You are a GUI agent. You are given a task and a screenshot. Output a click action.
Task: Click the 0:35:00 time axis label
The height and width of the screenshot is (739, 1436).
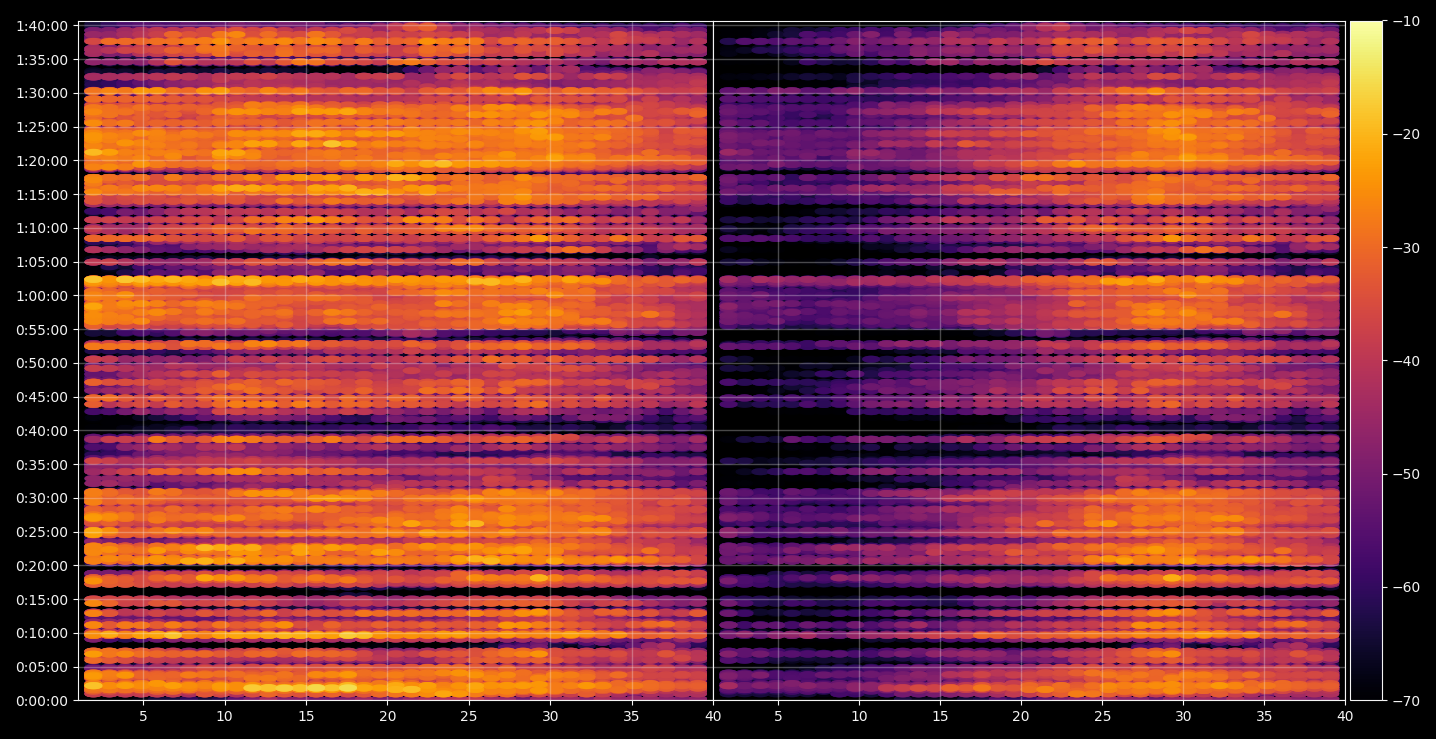(x=43, y=465)
